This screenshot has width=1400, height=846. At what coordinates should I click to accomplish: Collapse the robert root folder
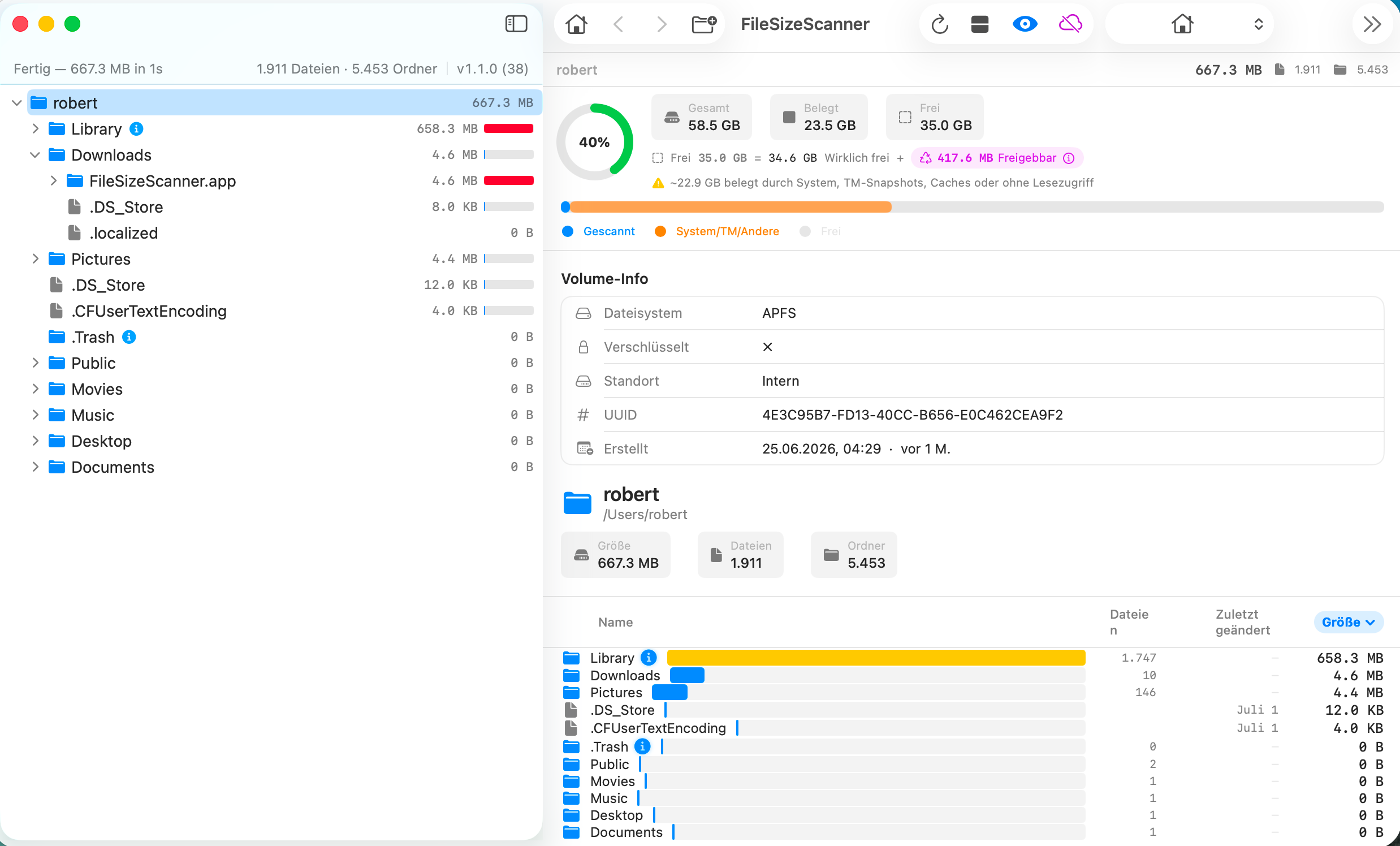click(x=16, y=103)
